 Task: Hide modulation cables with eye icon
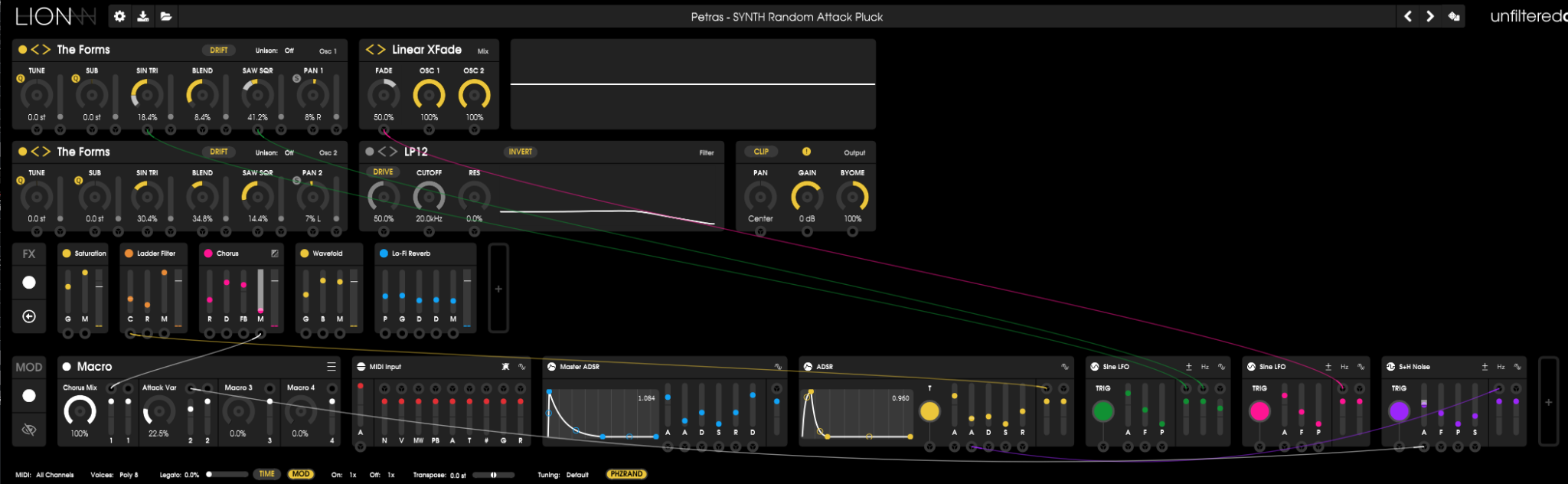(29, 430)
